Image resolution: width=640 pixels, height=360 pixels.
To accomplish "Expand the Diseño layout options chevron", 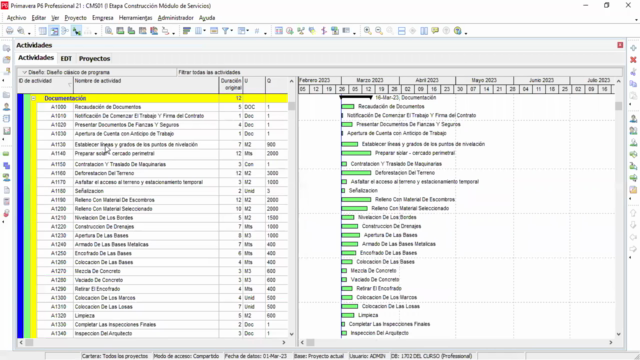I will coord(24,72).
